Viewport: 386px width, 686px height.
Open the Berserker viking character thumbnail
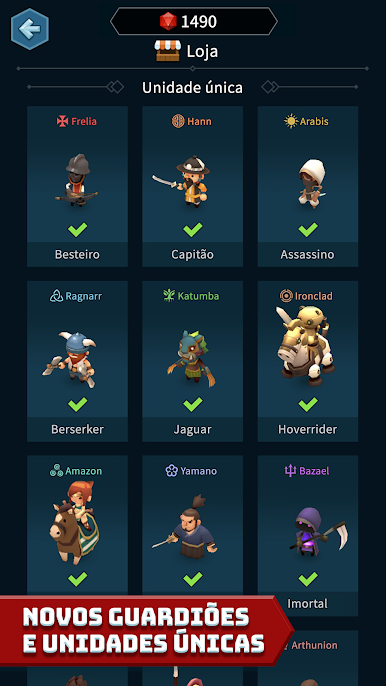point(70,359)
